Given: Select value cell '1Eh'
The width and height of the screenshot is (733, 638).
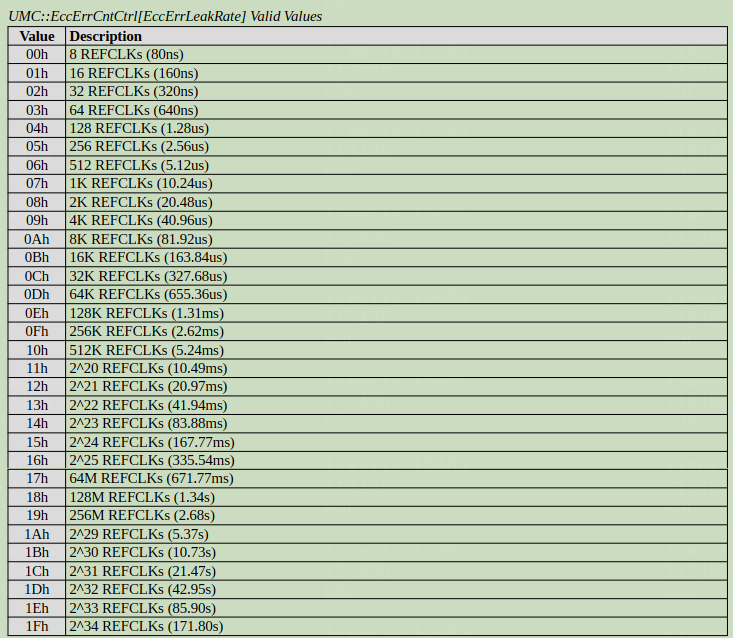Looking at the screenshot, I should click(x=37, y=608).
